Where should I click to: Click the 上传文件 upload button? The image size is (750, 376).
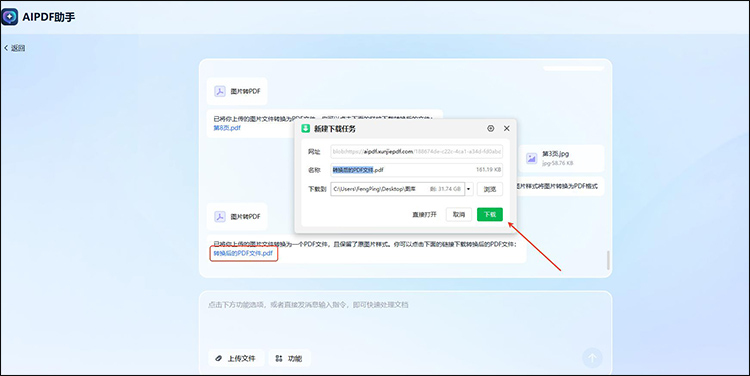pos(236,358)
